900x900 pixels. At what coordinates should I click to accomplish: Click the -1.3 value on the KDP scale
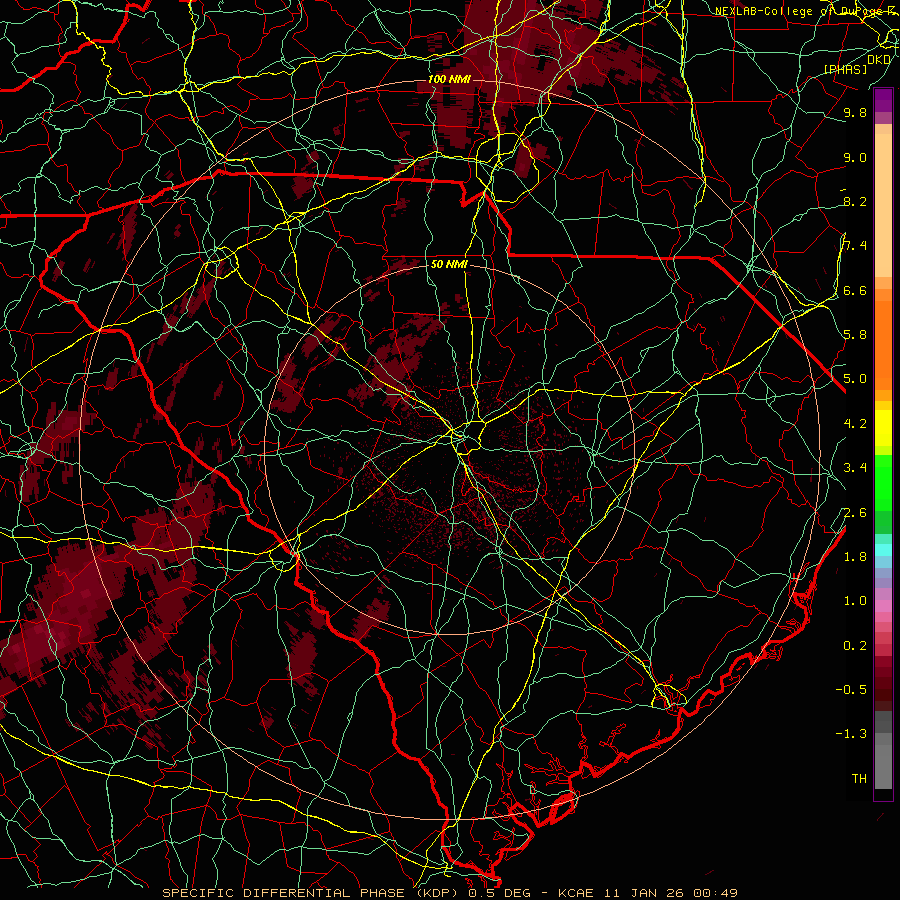(x=851, y=734)
